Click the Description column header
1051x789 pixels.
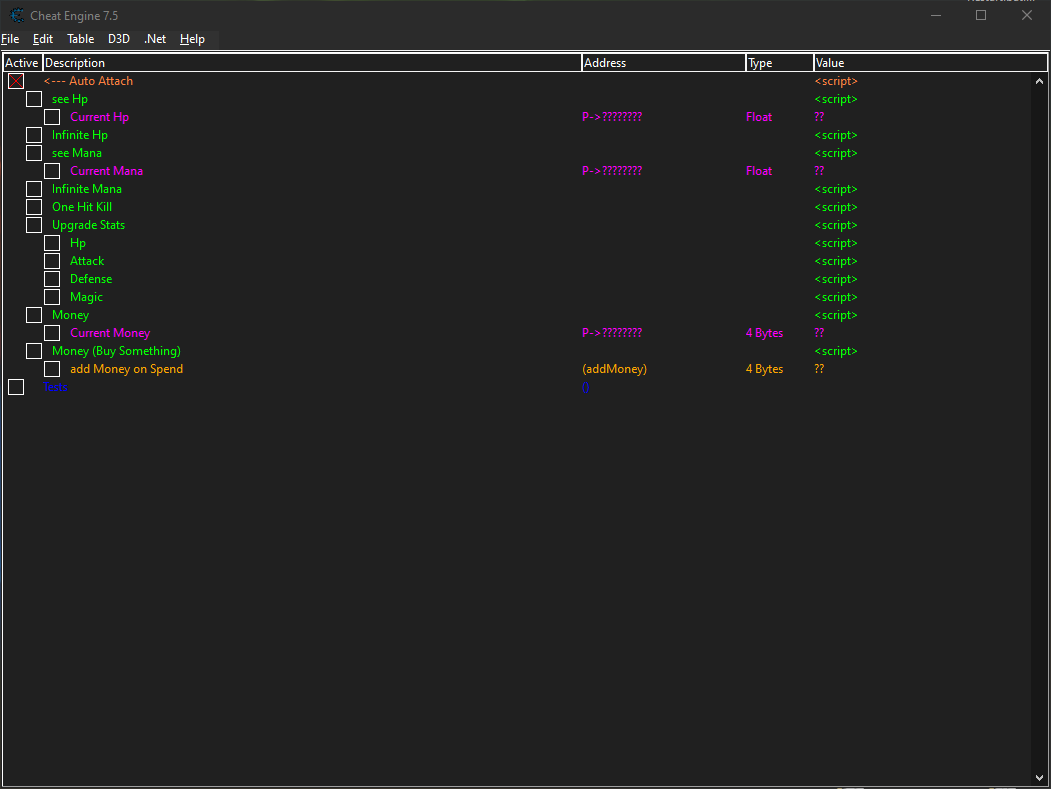pos(312,63)
